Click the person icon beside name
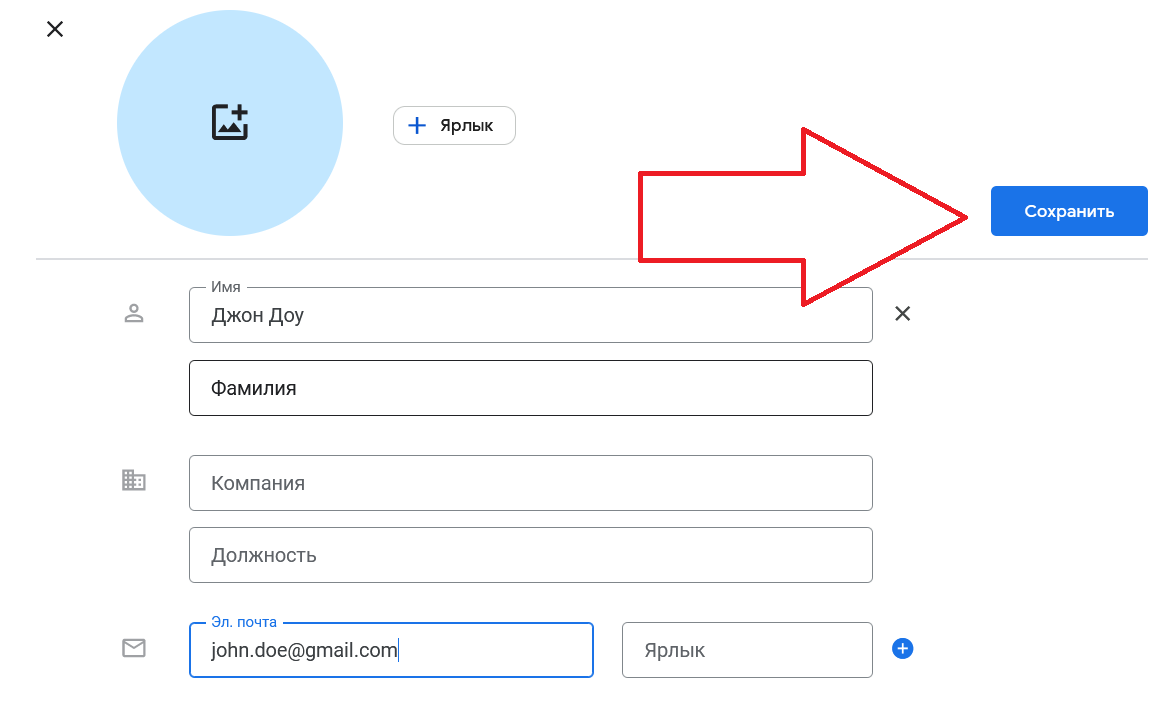1159x720 pixels. coord(134,314)
